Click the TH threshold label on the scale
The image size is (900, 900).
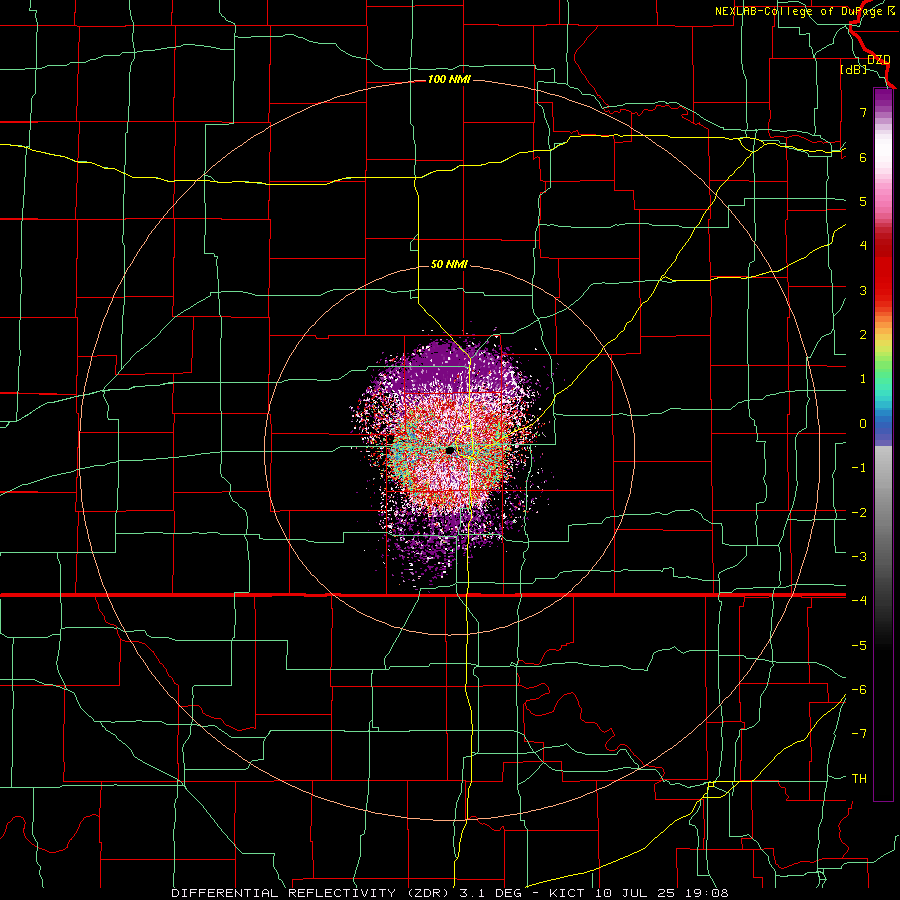click(859, 778)
